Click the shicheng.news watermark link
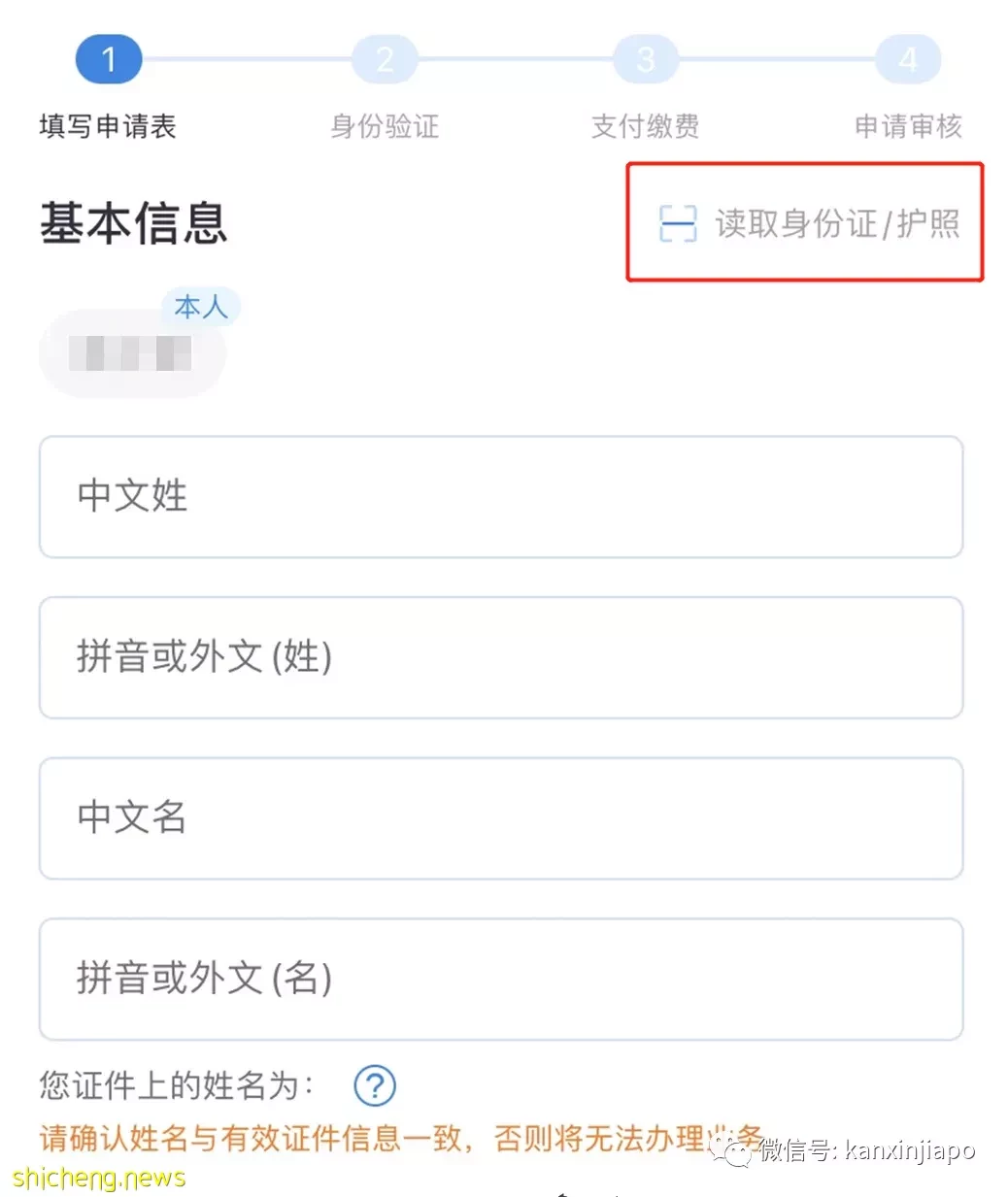1008x1197 pixels. [99, 1179]
